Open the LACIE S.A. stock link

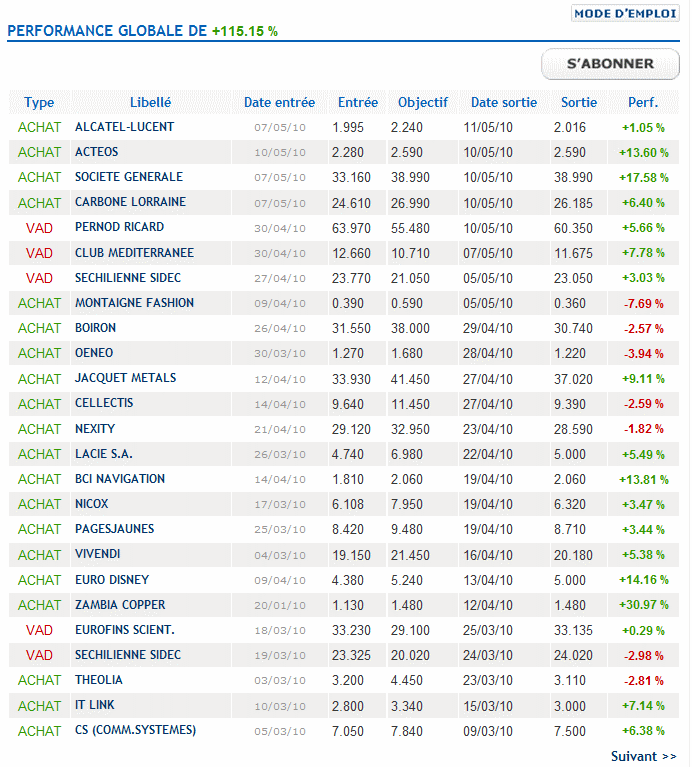coord(104,453)
